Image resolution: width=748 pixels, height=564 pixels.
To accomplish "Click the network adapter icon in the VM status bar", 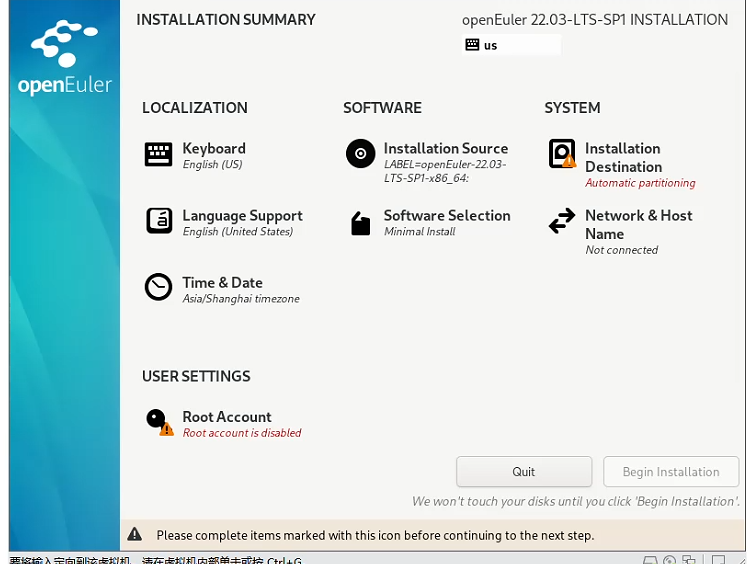I will pyautogui.click(x=688, y=560).
